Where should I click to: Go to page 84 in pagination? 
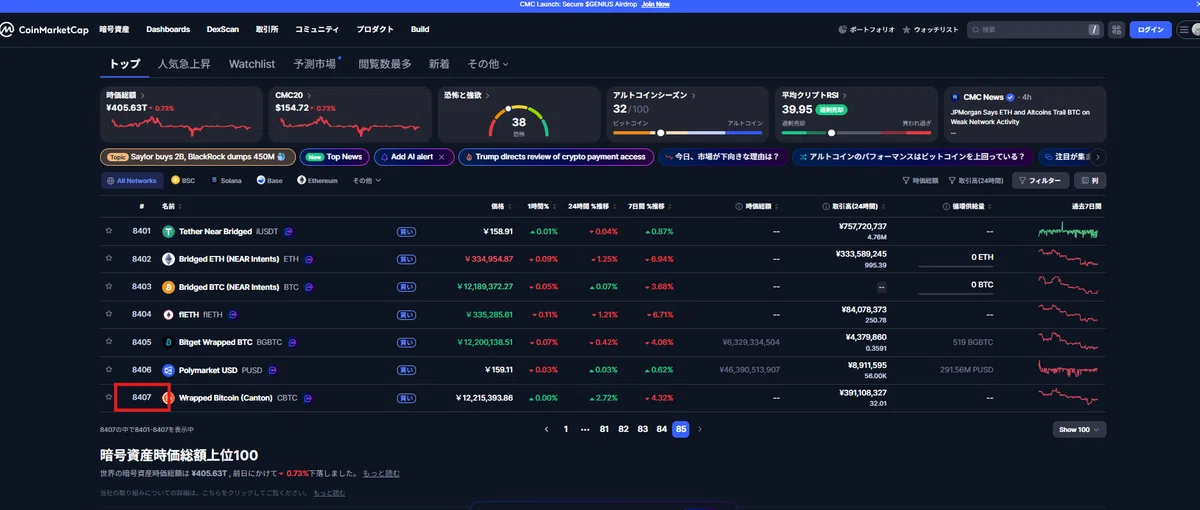click(x=661, y=429)
